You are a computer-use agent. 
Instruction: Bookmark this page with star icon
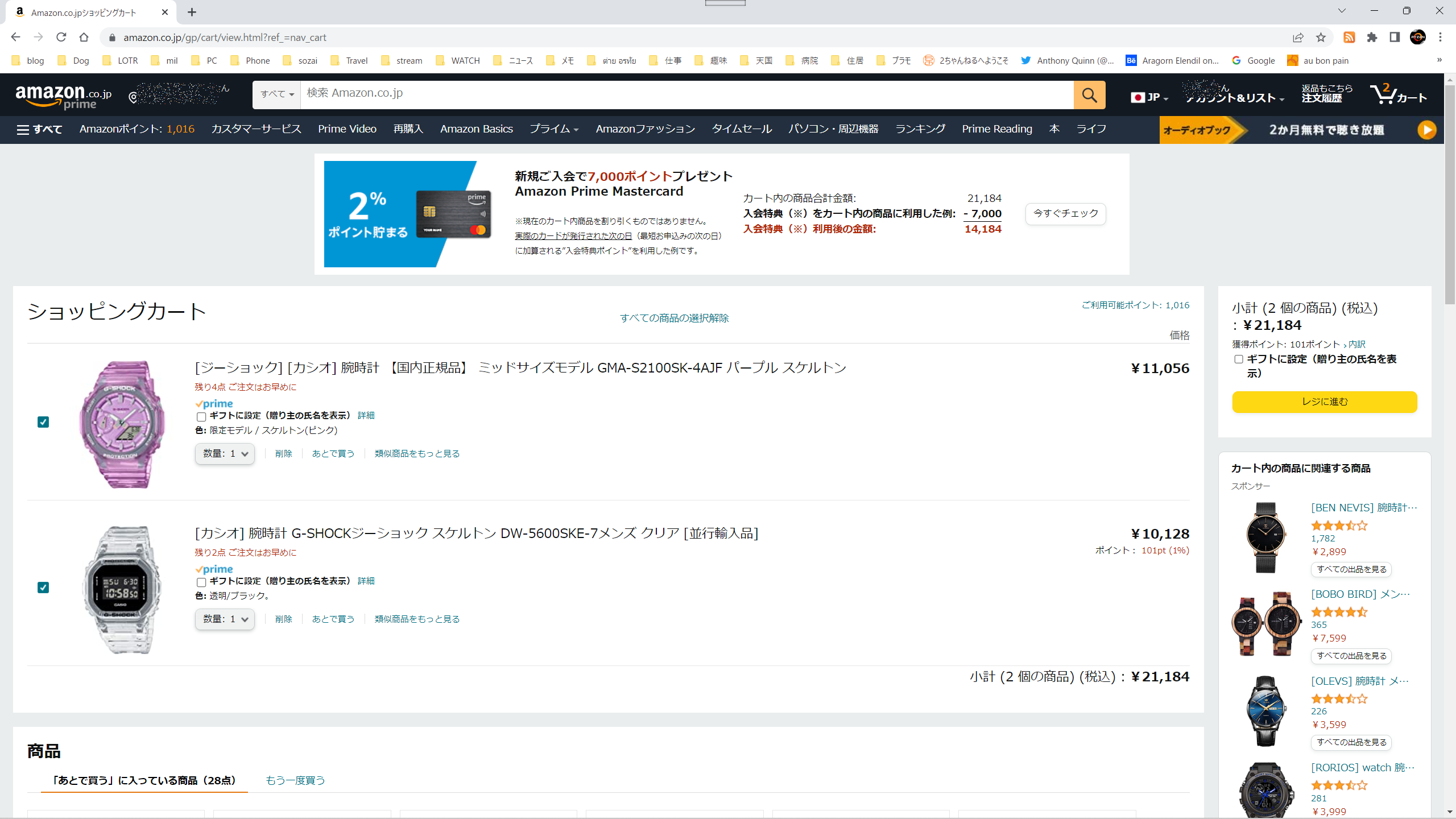[1321, 37]
